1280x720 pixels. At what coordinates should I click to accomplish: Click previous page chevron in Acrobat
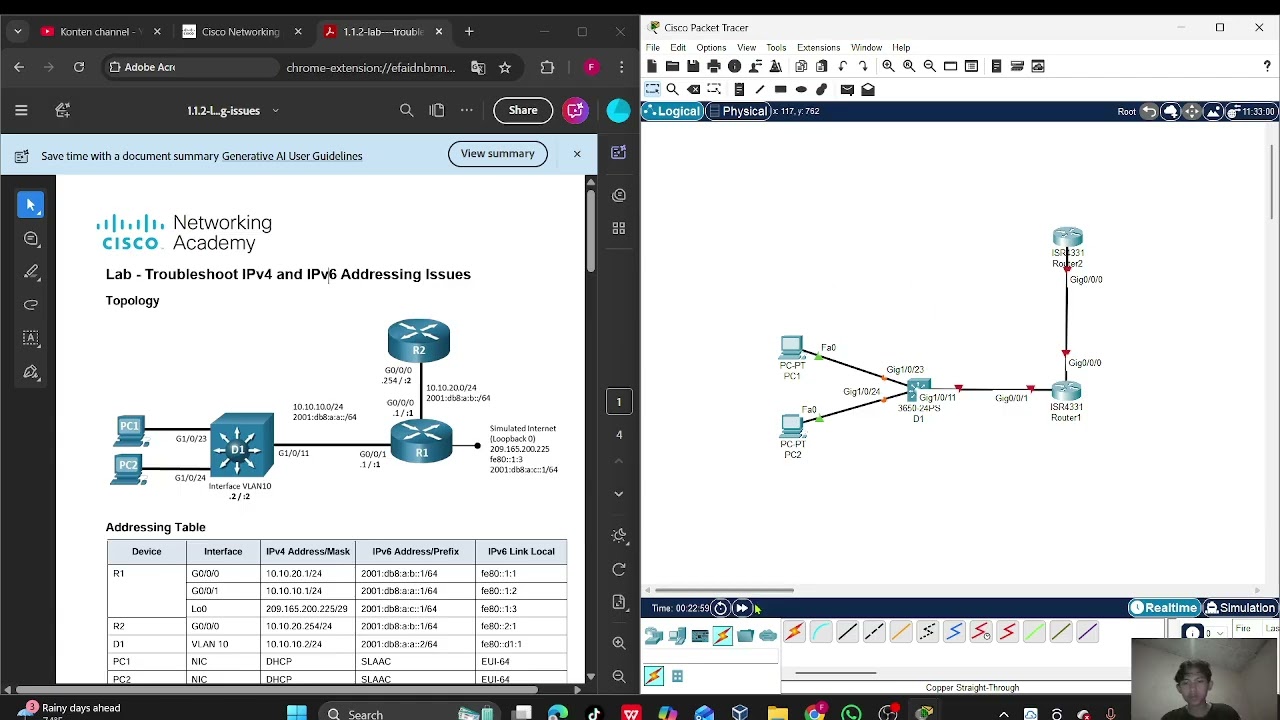pyautogui.click(x=618, y=461)
